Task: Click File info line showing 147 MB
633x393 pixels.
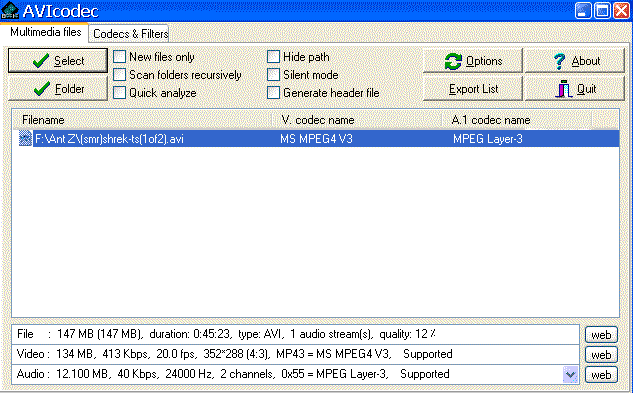Action: (296, 334)
